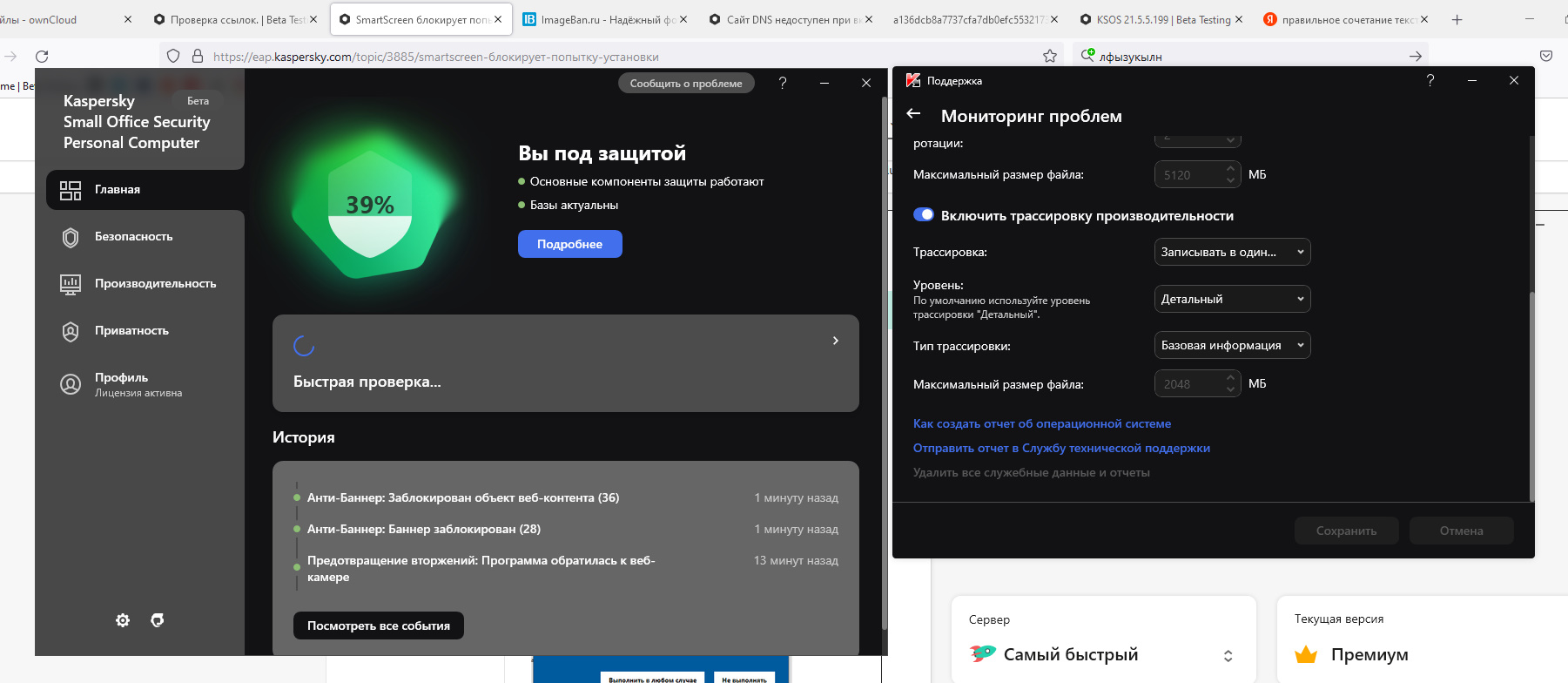Image resolution: width=1568 pixels, height=683 pixels.
Task: Open the Главная section in the sidebar
Action: (145, 190)
